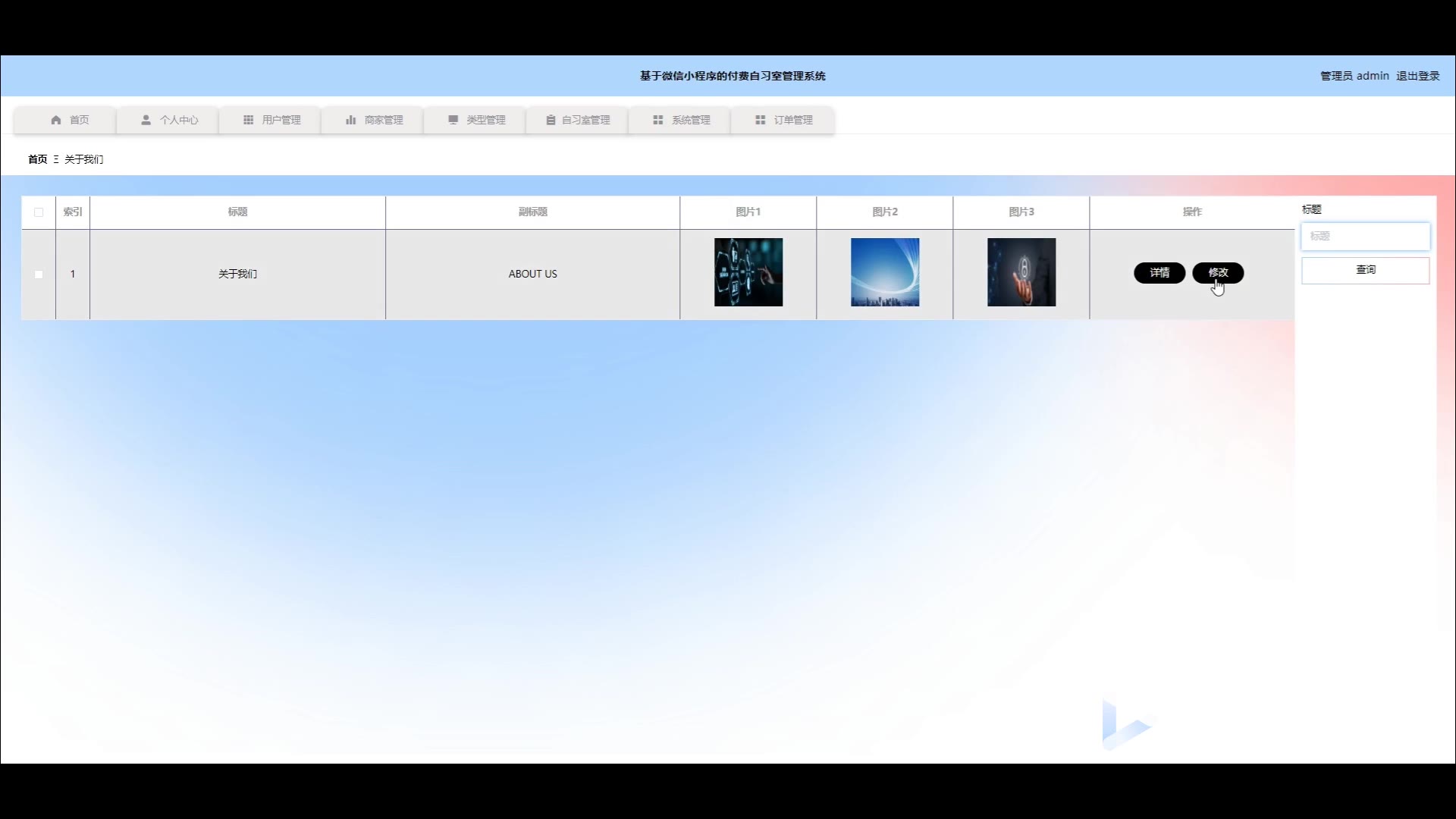Open the 系统管理 menu text
This screenshot has width=1456, height=819.
click(x=691, y=120)
